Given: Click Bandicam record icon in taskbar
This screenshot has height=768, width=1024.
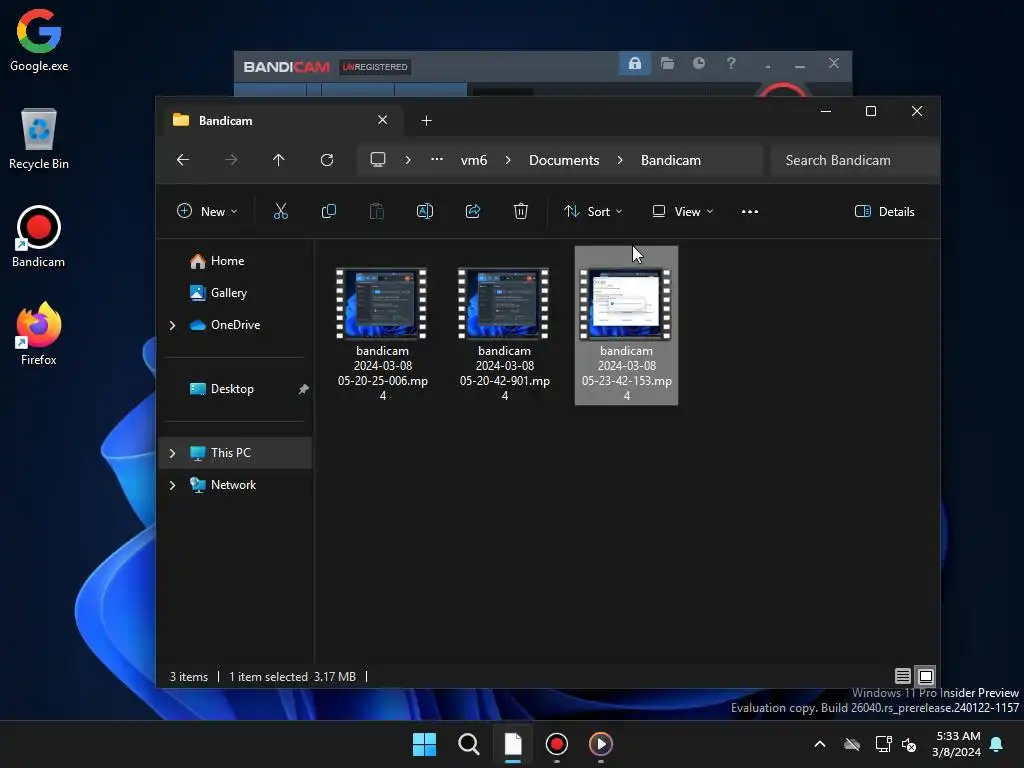Looking at the screenshot, I should [556, 744].
